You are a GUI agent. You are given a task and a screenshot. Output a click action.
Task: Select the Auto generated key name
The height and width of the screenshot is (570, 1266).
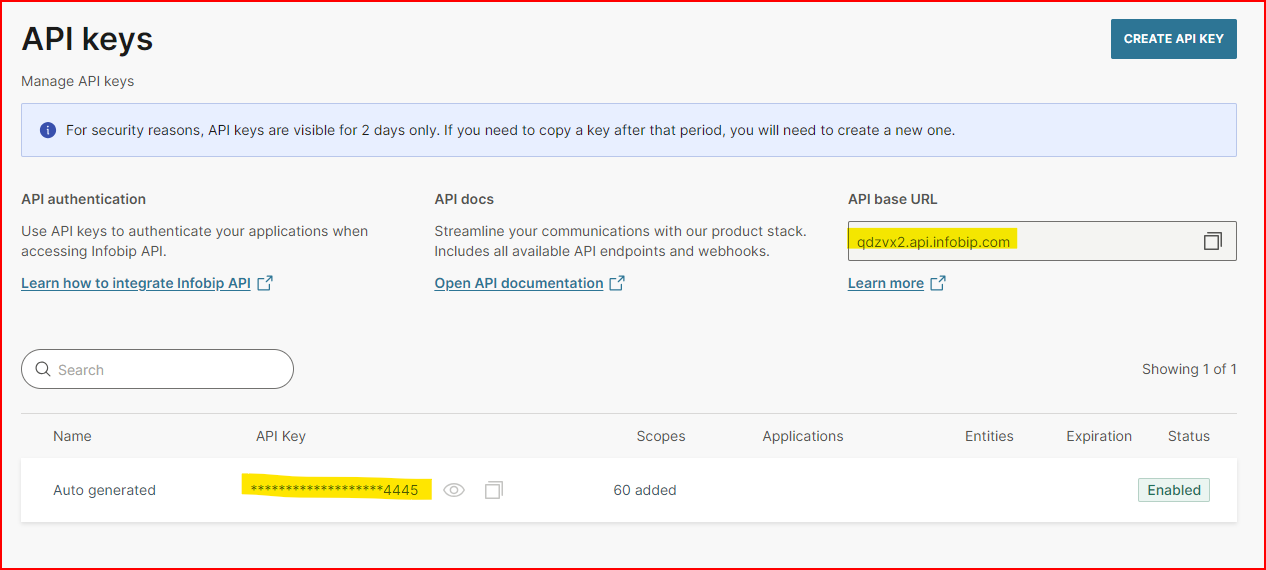coord(104,490)
